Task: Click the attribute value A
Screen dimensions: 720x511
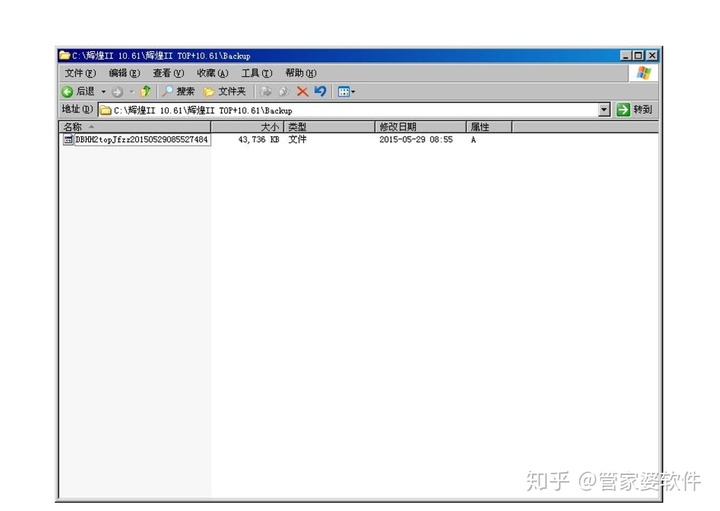Action: click(x=473, y=140)
